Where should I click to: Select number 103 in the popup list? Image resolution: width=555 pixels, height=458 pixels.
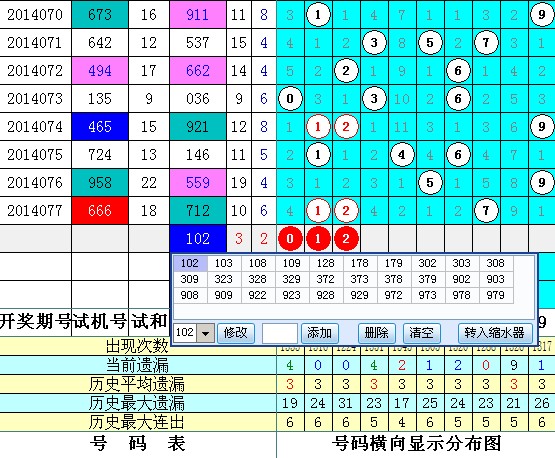pyautogui.click(x=224, y=263)
